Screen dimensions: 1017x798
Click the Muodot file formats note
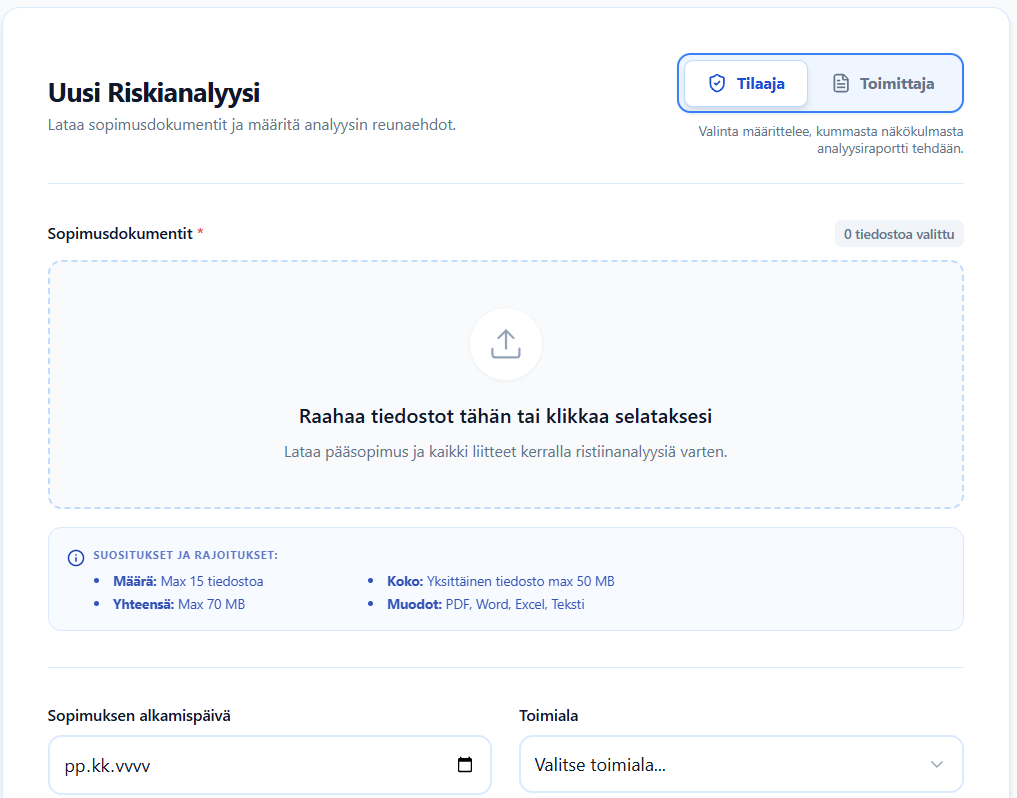pyautogui.click(x=485, y=604)
